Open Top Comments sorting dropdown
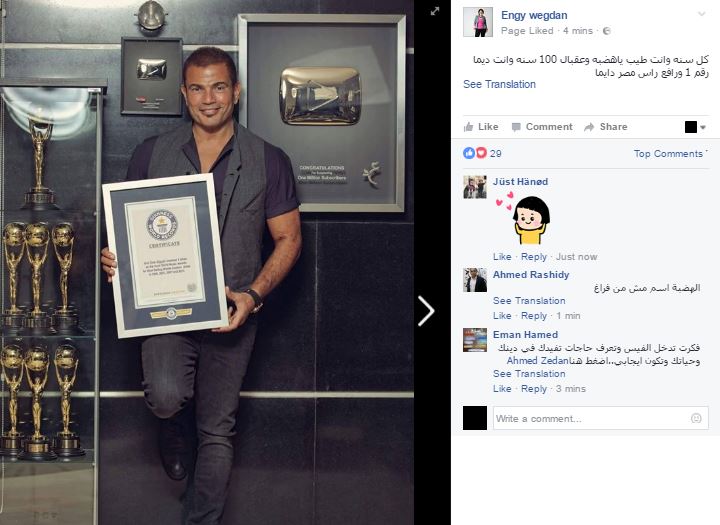720x525 pixels. [671, 153]
